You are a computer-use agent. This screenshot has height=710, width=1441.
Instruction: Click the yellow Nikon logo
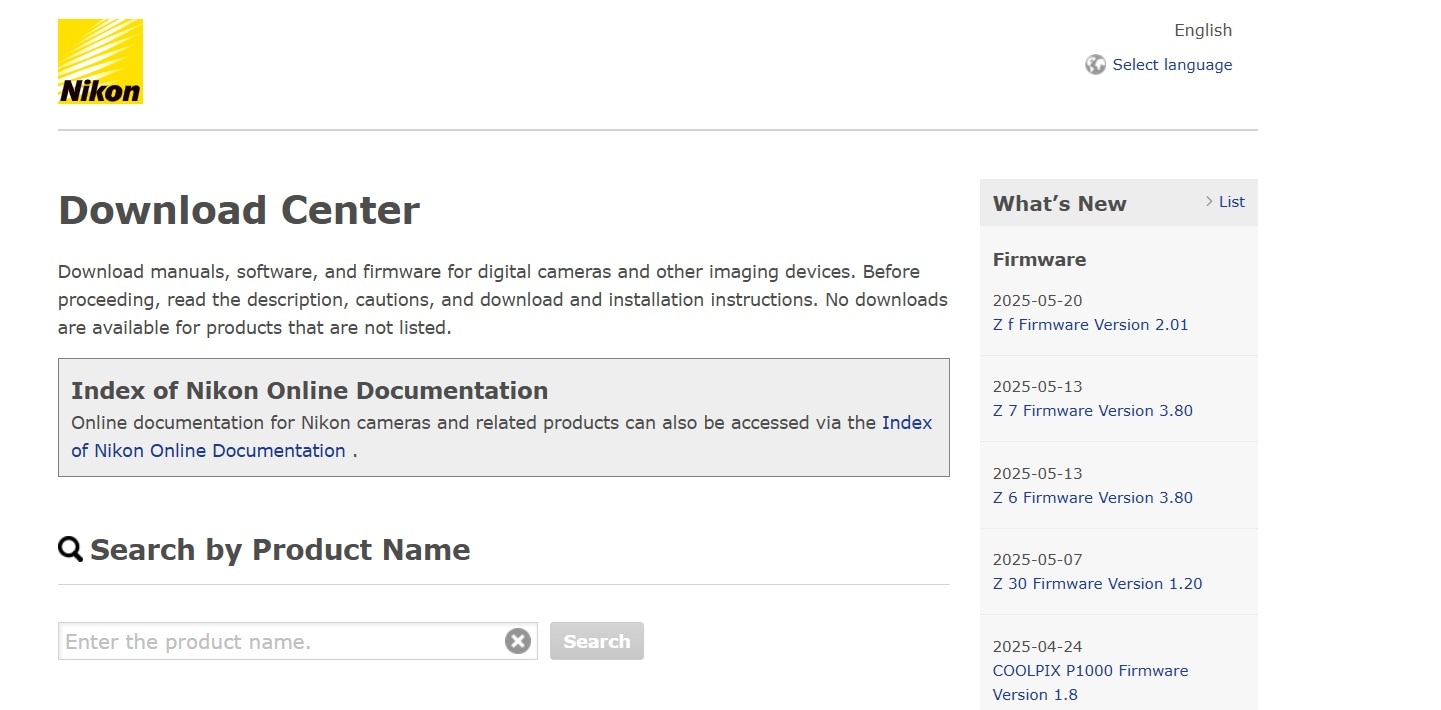[x=100, y=61]
